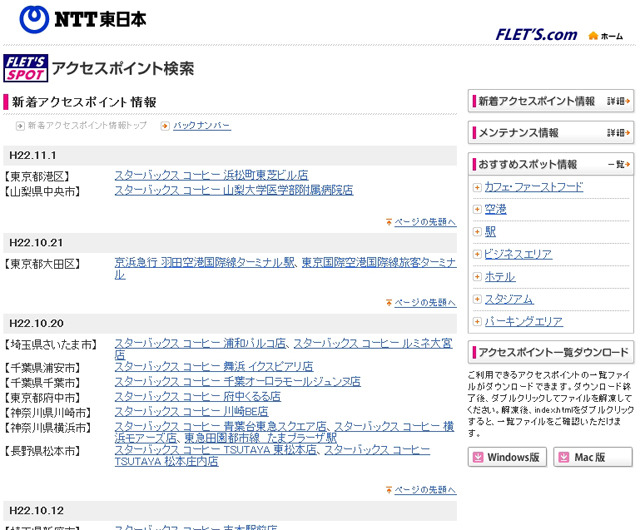Click arrow icon beside バックナンバー
Viewport: 640px width, 530px height.
pos(165,126)
